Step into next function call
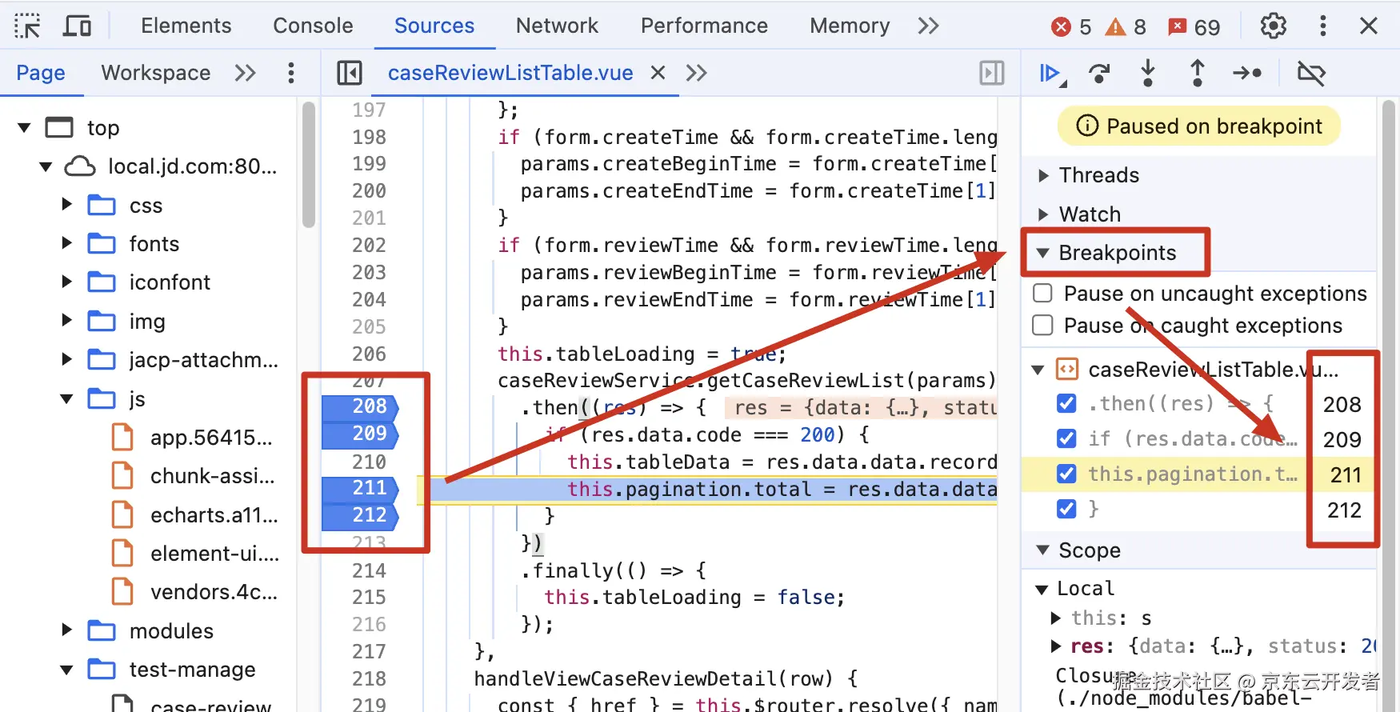This screenshot has width=1400, height=712. [x=1148, y=73]
